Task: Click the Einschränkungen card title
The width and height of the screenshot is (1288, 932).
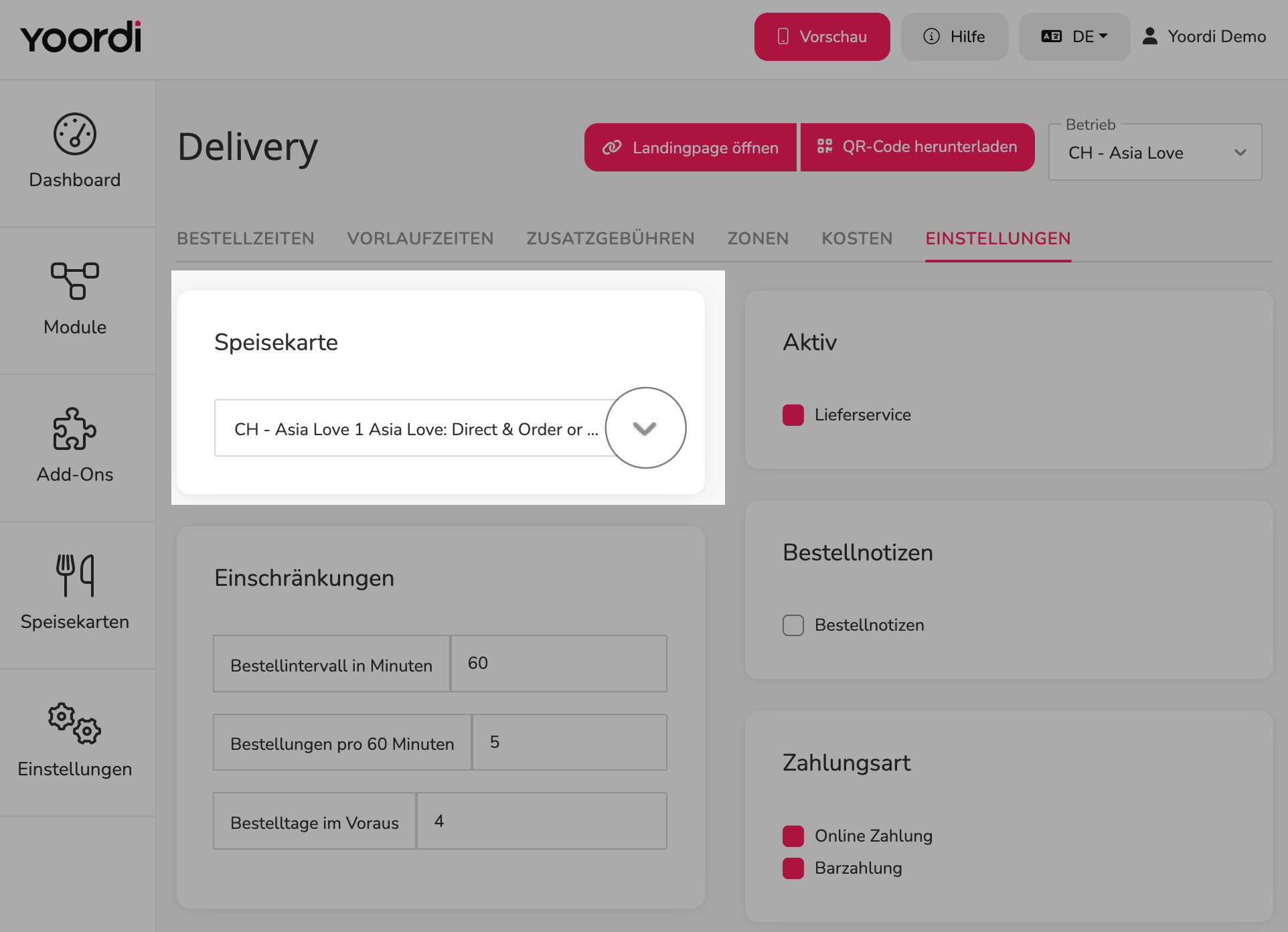Action: coord(305,578)
